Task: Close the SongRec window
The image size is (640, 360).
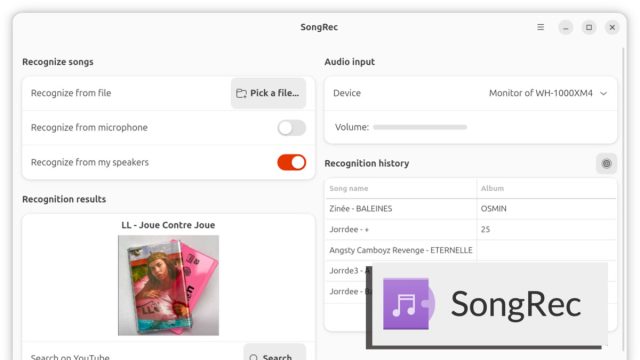Action: pyautogui.click(x=612, y=27)
